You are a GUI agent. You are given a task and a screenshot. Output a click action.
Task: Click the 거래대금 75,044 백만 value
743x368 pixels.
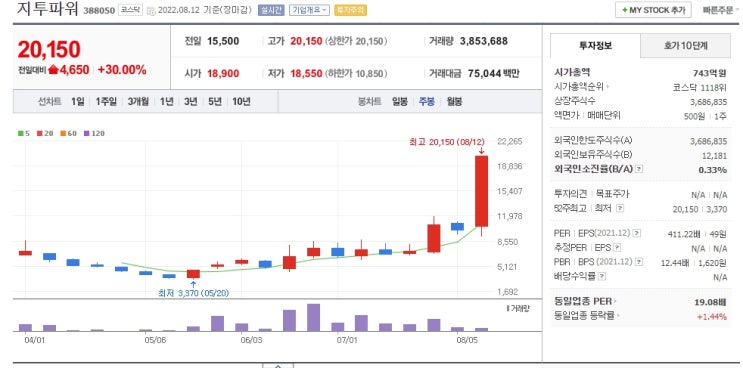tap(494, 73)
